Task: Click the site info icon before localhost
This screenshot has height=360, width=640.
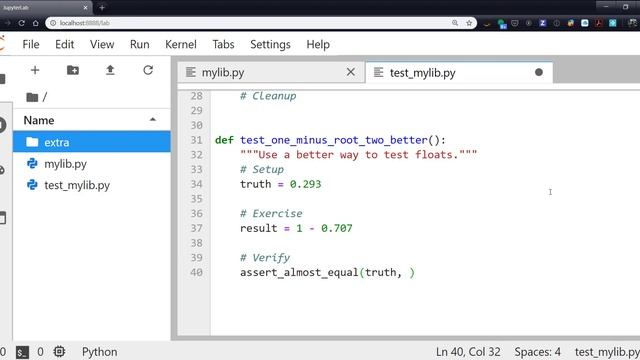Action: pyautogui.click(x=53, y=23)
